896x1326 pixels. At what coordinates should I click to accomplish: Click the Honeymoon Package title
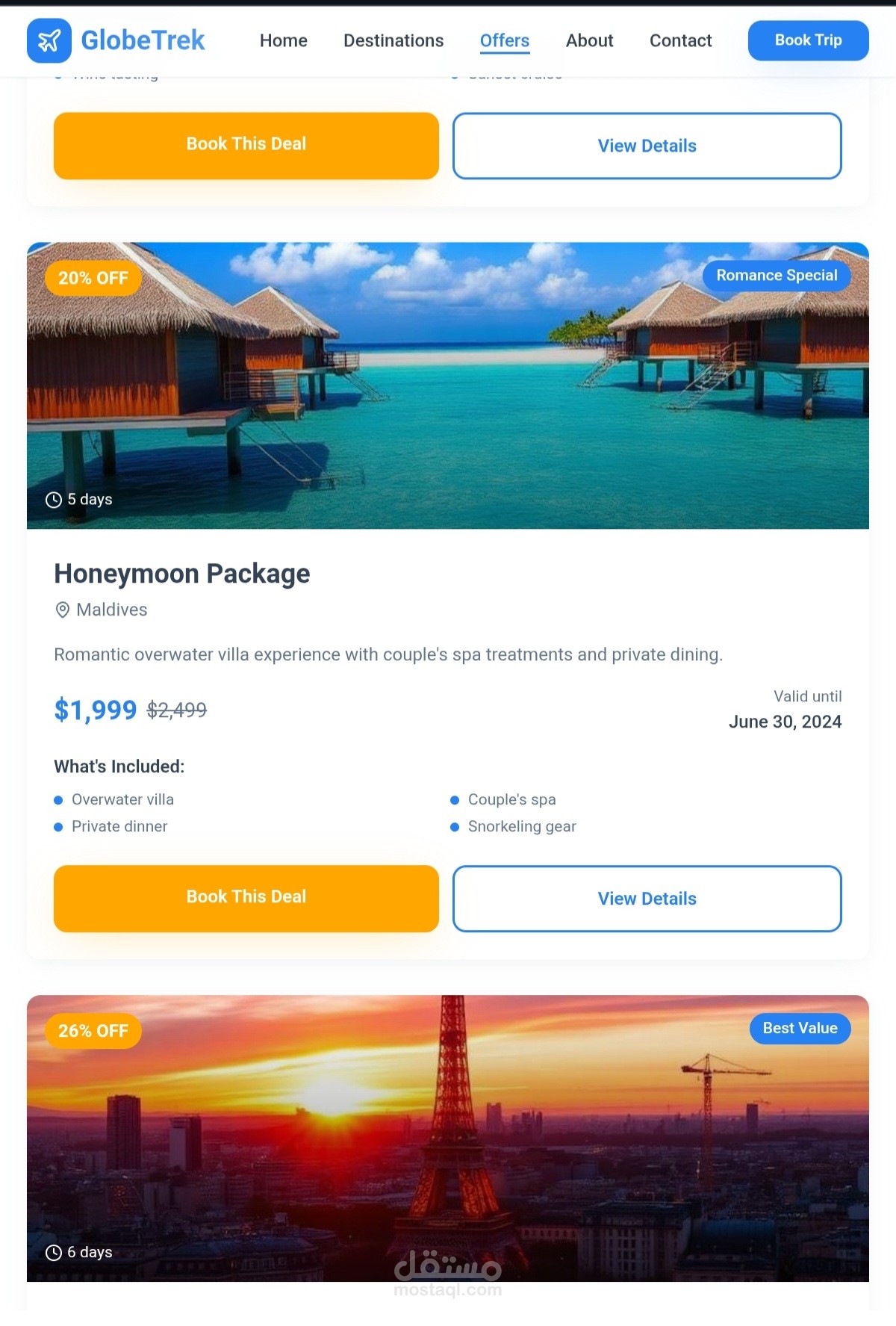coord(182,574)
